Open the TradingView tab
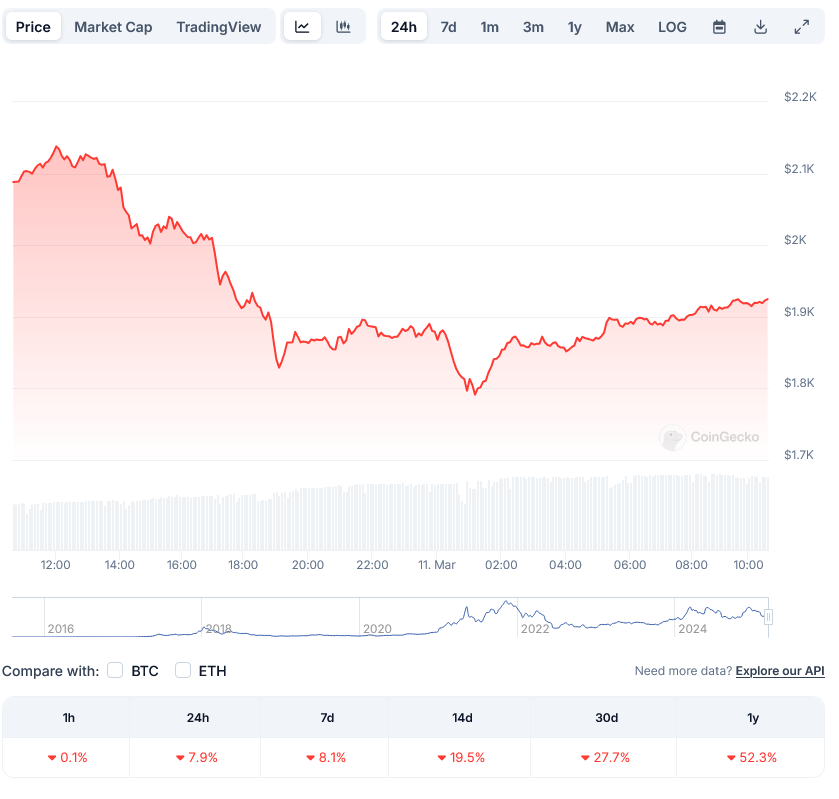 click(x=219, y=27)
